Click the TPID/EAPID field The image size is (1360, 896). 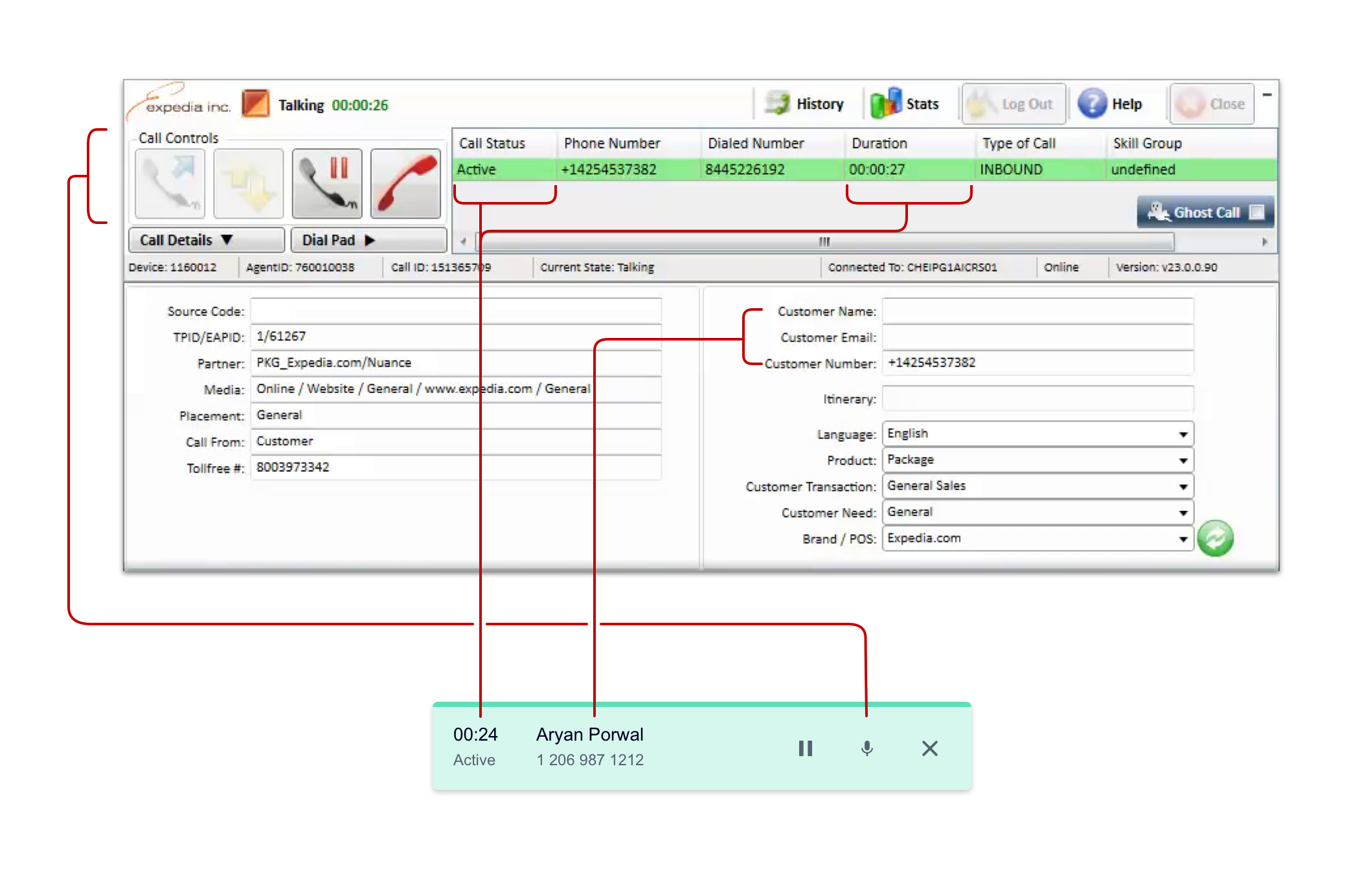456,337
